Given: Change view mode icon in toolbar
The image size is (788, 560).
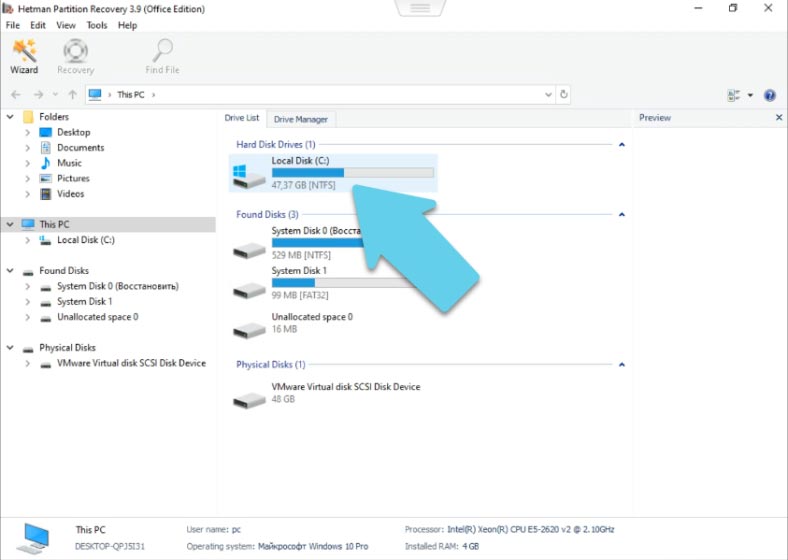Looking at the screenshot, I should pyautogui.click(x=733, y=95).
